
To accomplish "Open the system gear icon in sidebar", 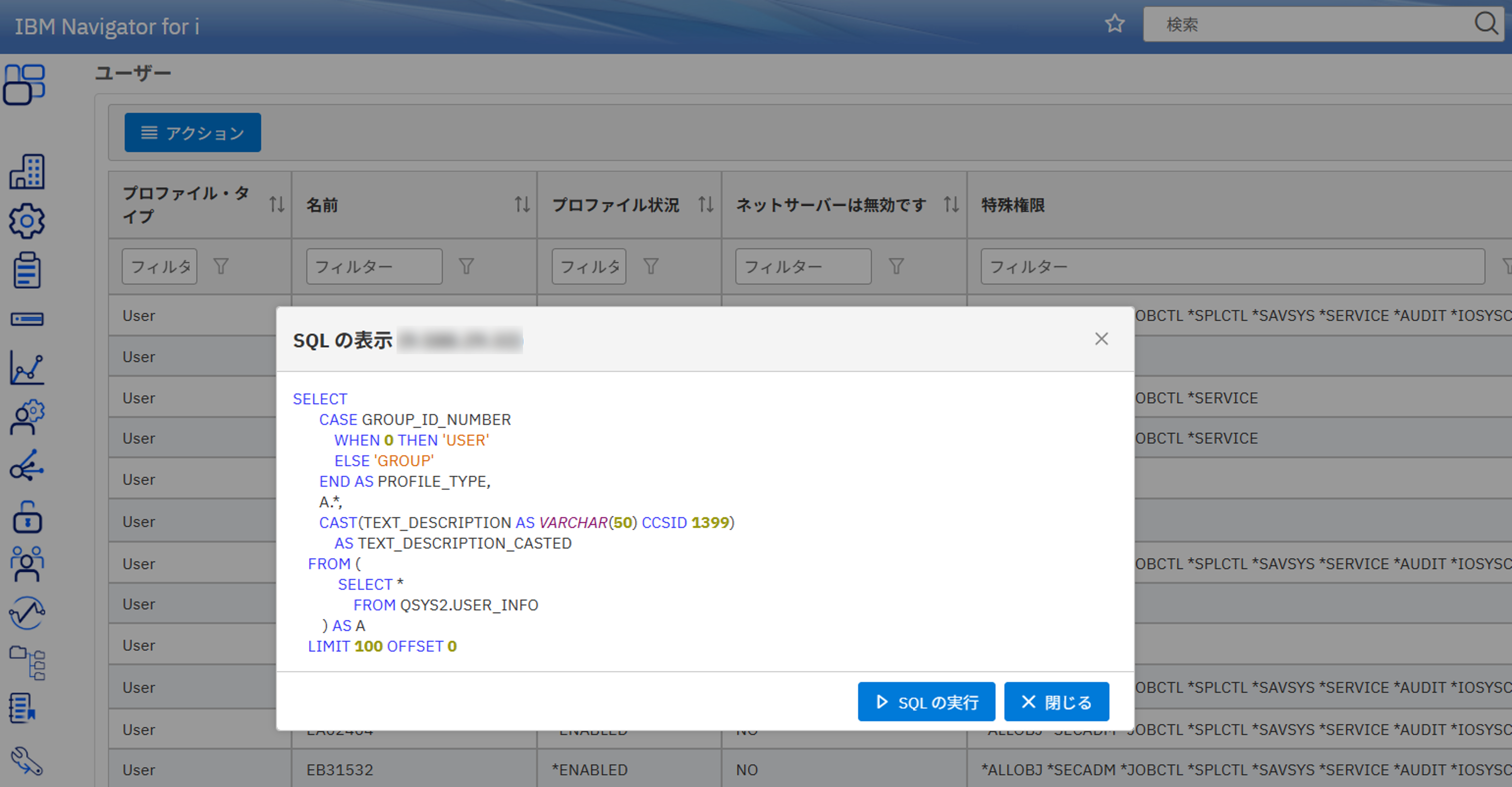I will pyautogui.click(x=26, y=221).
